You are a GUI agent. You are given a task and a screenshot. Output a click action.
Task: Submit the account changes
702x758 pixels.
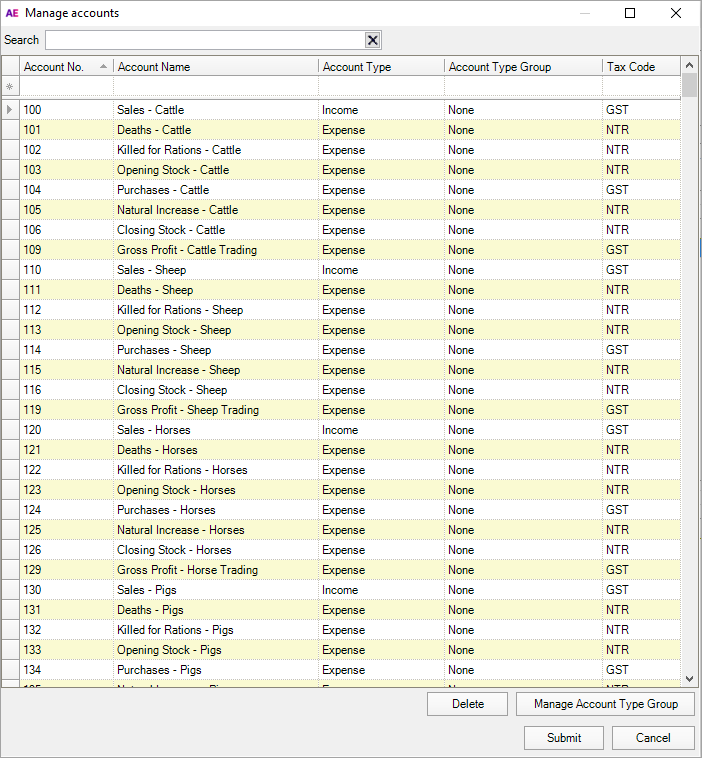pos(564,738)
